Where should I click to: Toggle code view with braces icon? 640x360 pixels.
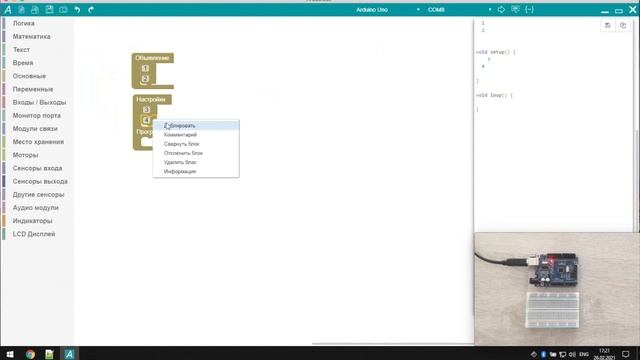pos(529,9)
